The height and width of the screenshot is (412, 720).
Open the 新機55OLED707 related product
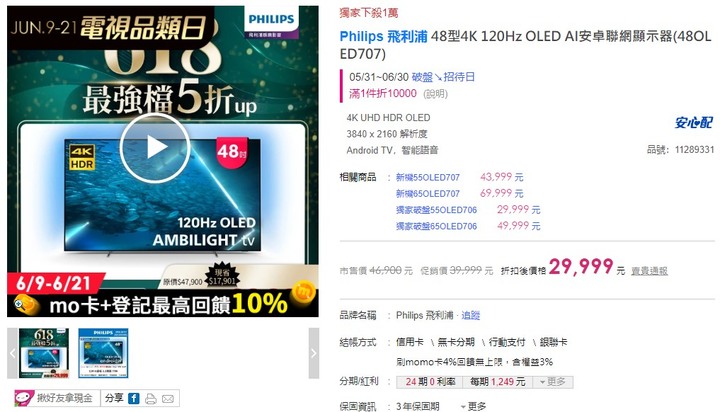(428, 177)
